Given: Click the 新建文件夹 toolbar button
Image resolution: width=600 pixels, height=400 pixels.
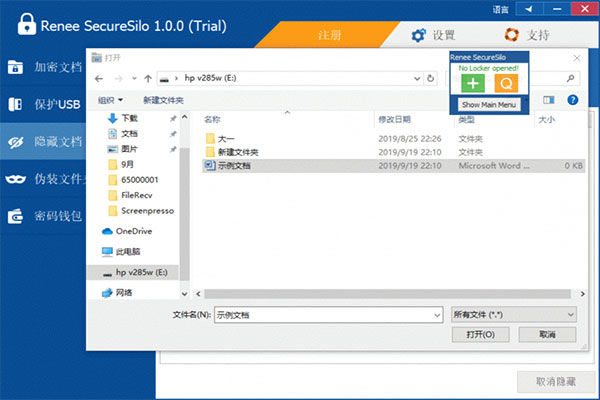Looking at the screenshot, I should [163, 100].
